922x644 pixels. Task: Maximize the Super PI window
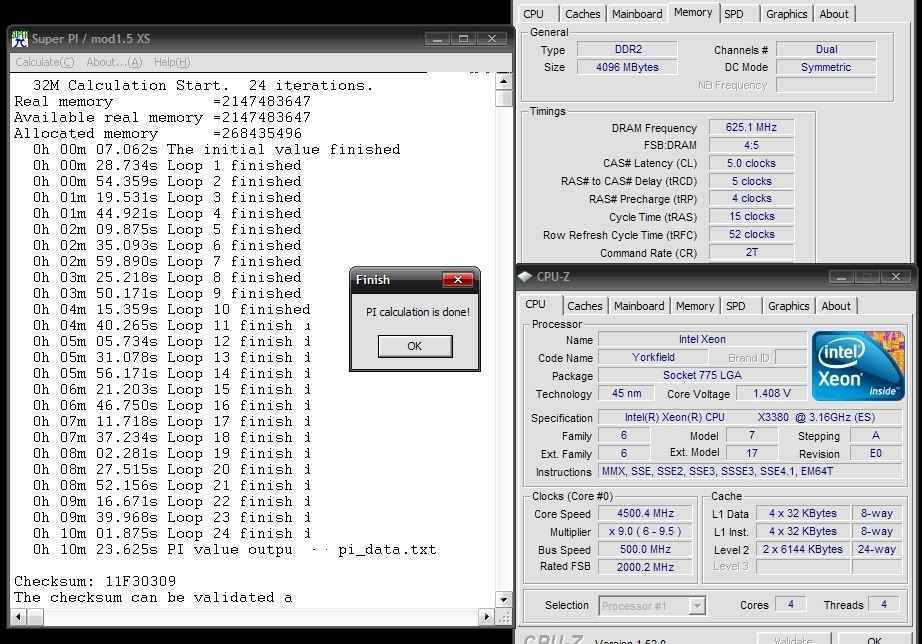pyautogui.click(x=464, y=39)
